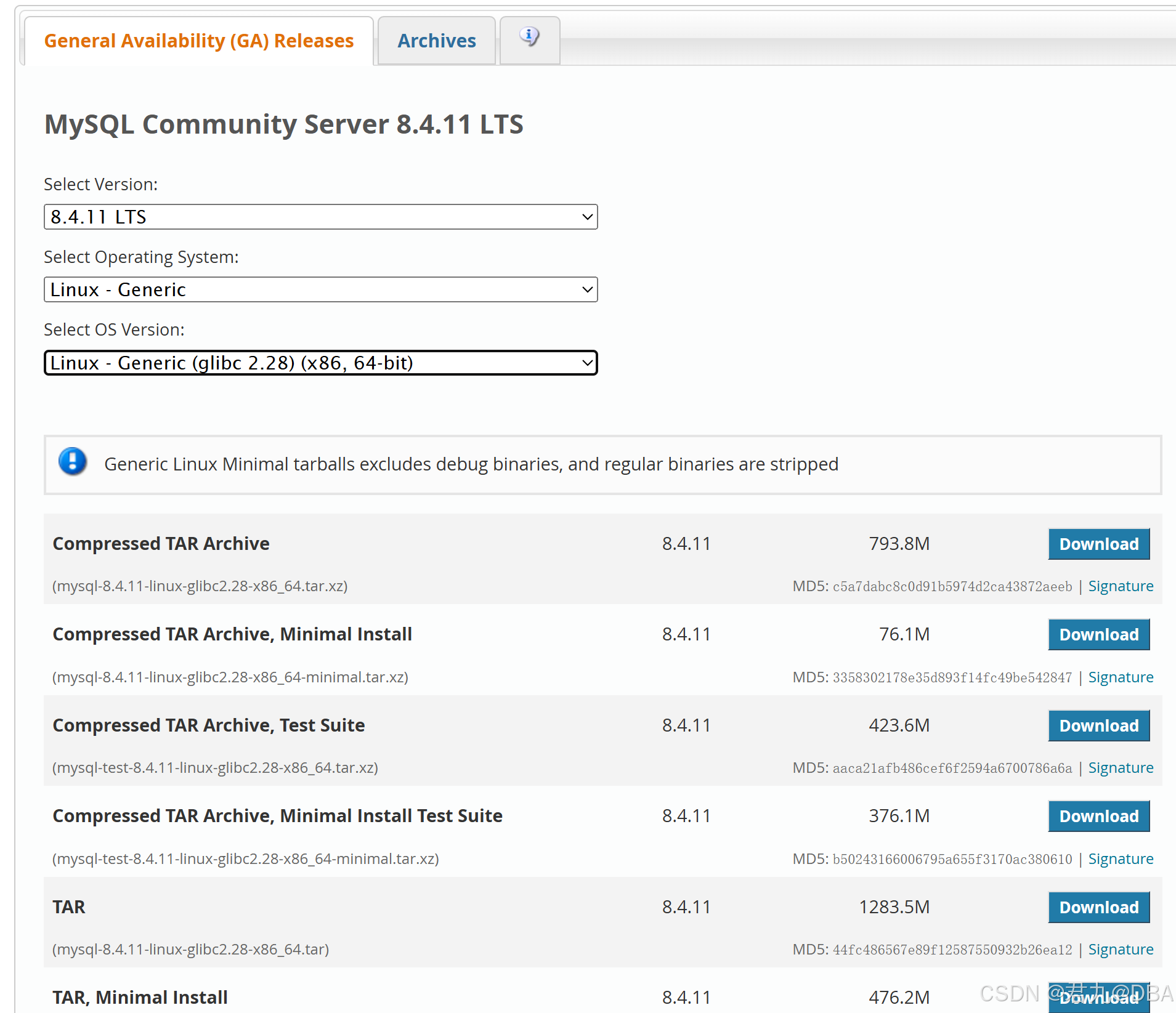Click filename mysql-test-8.4.11-linux-glibc2.28-x86_64-minimal.tar.xz
Image resolution: width=1176 pixels, height=1013 pixels.
click(246, 859)
